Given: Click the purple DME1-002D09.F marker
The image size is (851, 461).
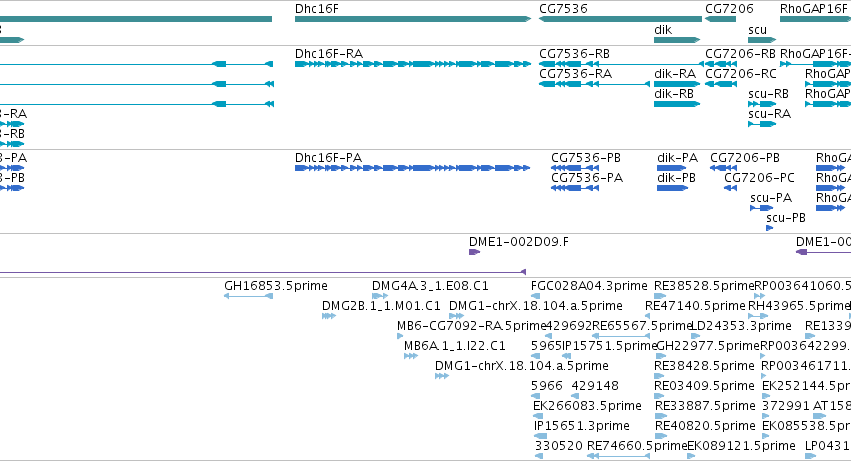Looking at the screenshot, I should (474, 252).
